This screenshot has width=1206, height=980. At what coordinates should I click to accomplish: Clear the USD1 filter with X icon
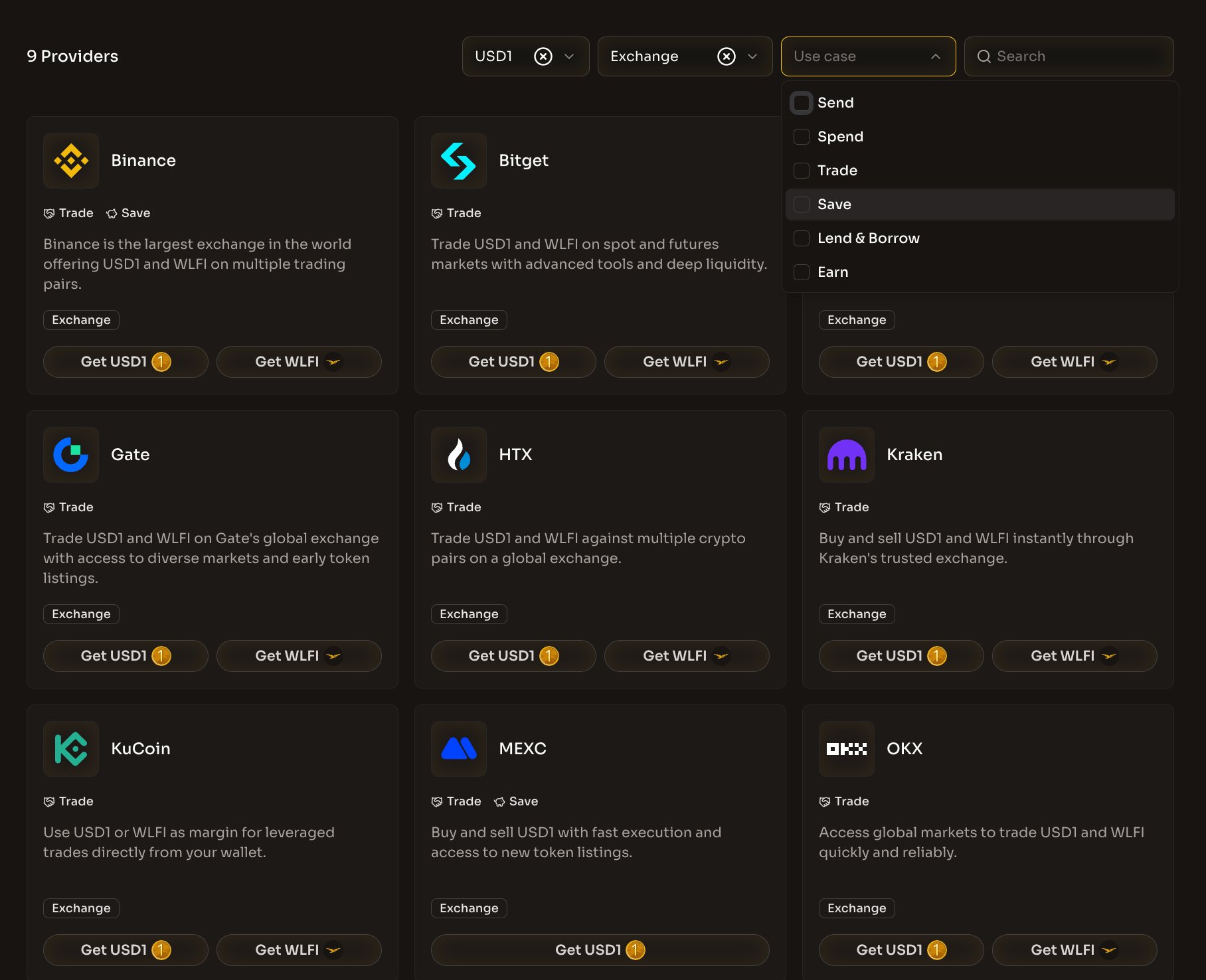(543, 56)
